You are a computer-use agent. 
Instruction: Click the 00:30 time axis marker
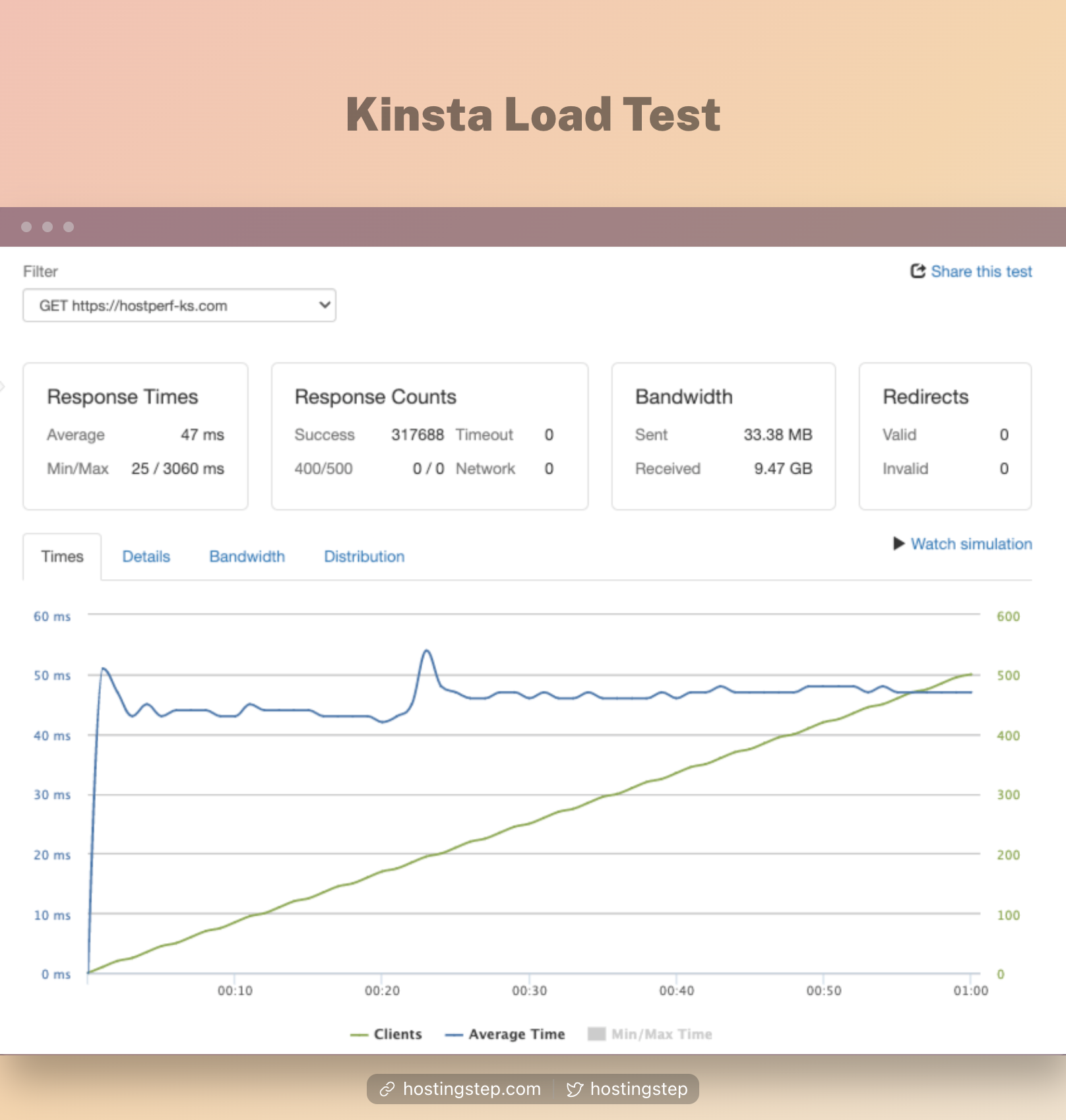click(x=529, y=991)
